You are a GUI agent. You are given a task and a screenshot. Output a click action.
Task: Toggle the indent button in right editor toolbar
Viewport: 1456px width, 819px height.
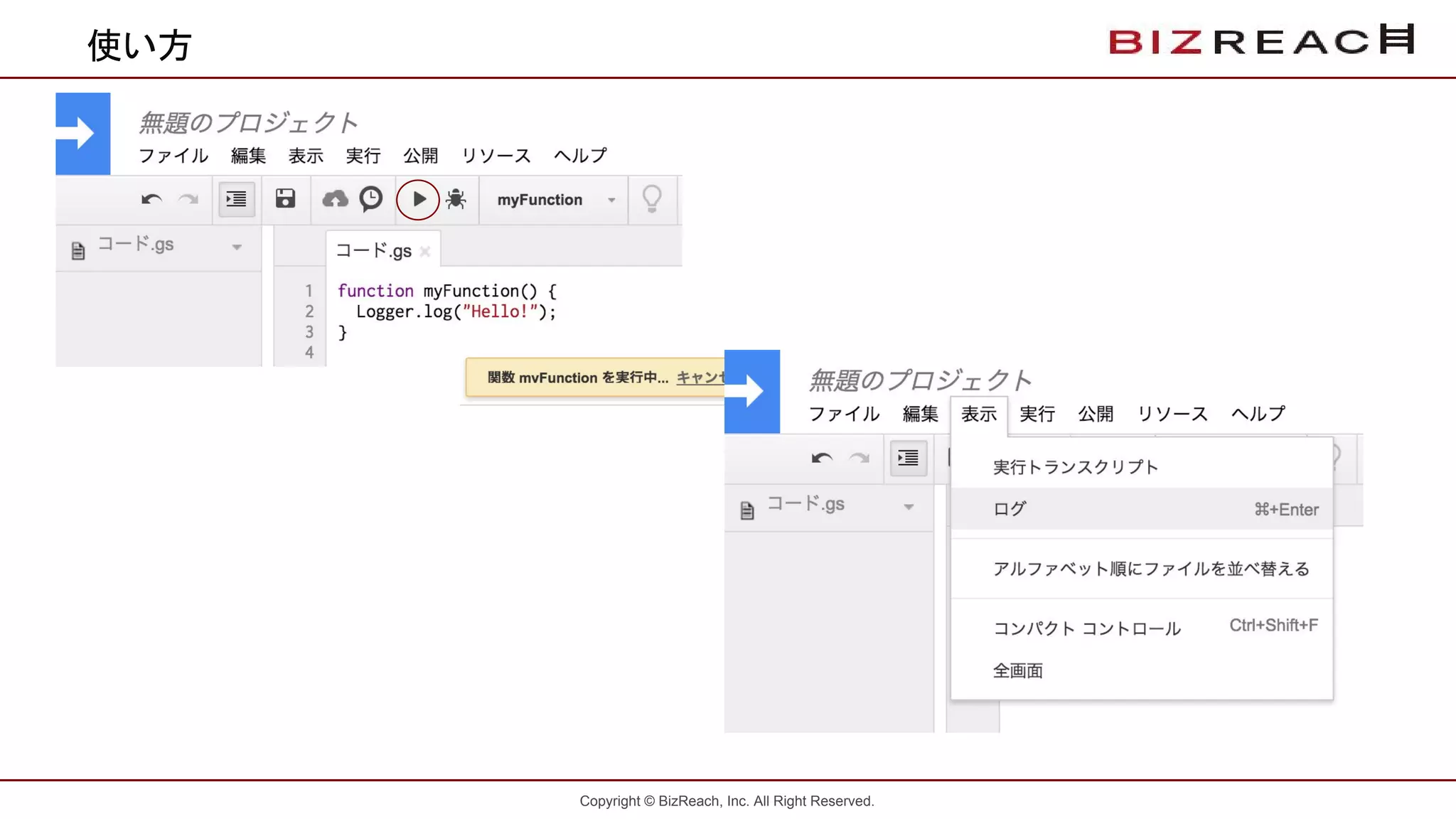pyautogui.click(x=908, y=458)
